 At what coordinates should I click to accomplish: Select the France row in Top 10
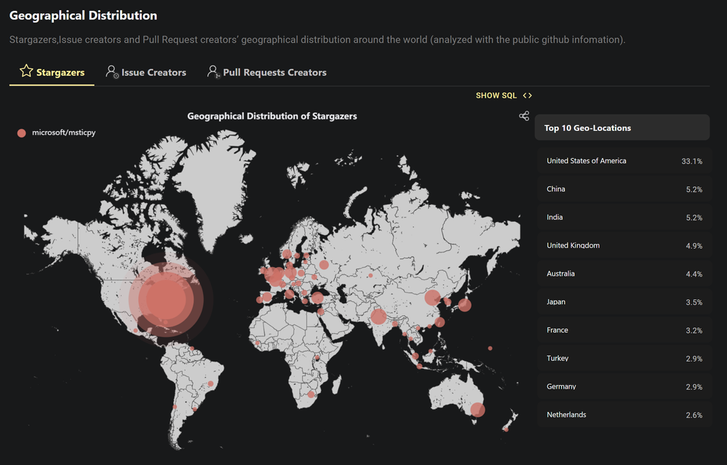(x=624, y=330)
